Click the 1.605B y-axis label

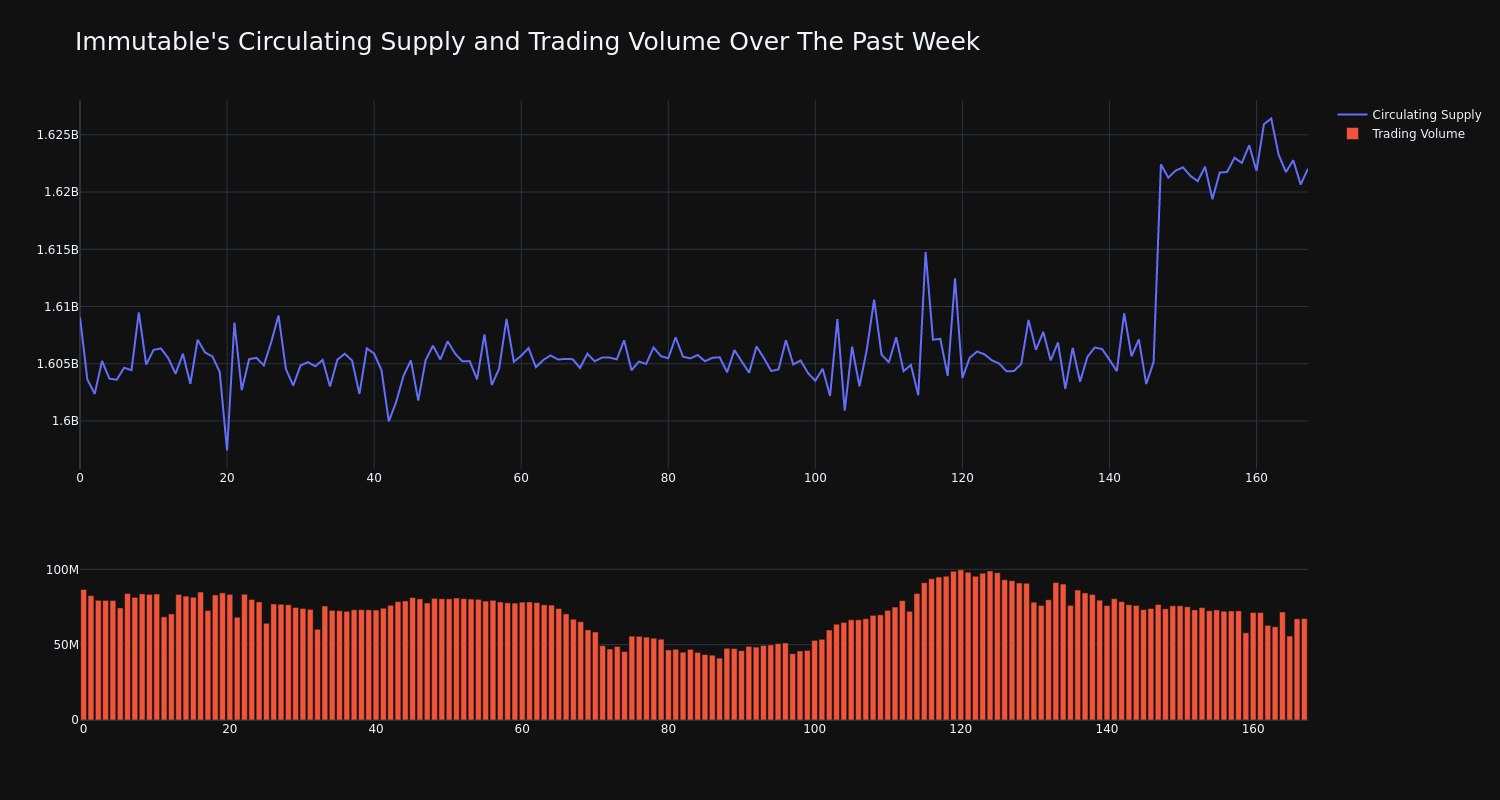pyautogui.click(x=57, y=364)
